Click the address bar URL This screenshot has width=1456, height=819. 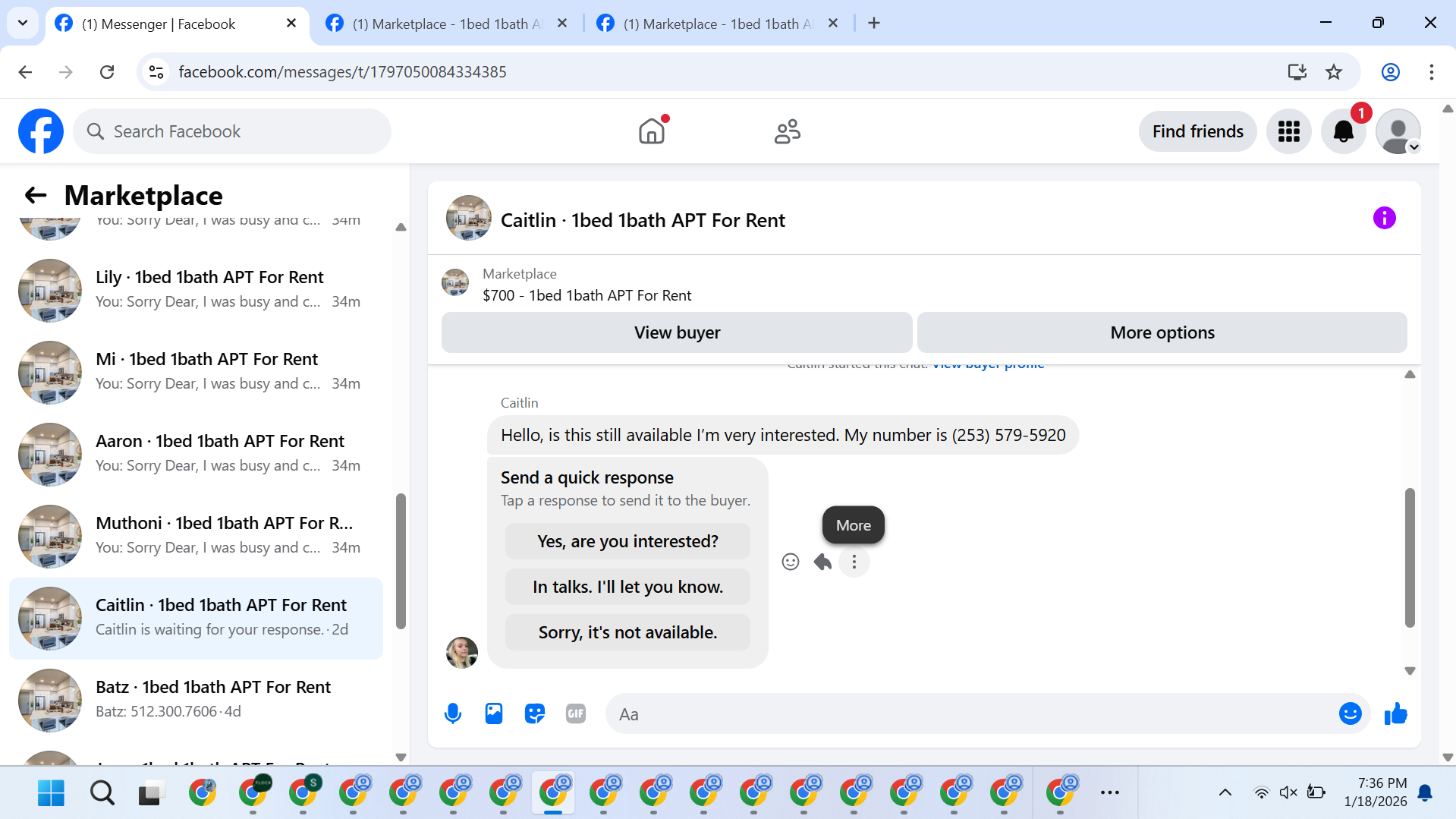click(x=343, y=72)
